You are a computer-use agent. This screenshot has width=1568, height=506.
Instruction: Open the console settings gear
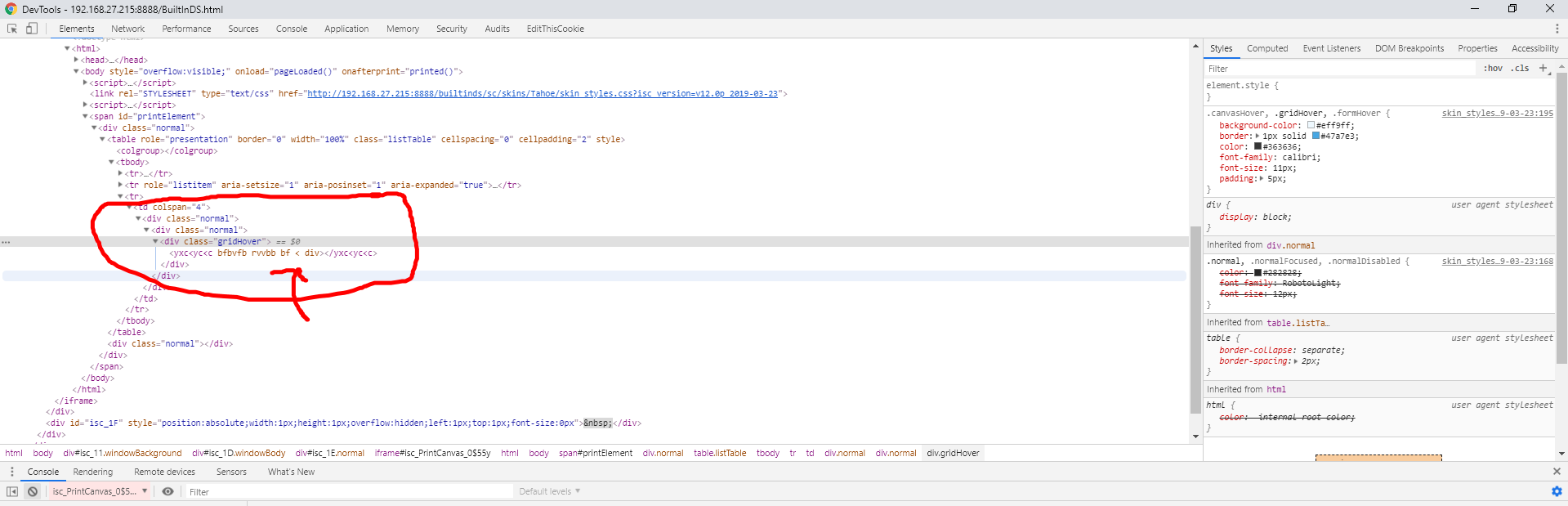[x=1557, y=491]
